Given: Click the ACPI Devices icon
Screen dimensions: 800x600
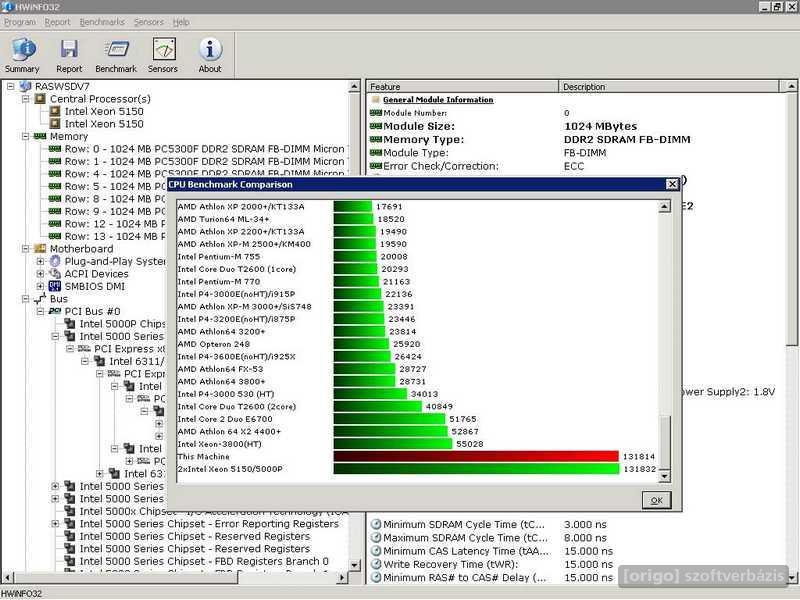Looking at the screenshot, I should 55,274.
